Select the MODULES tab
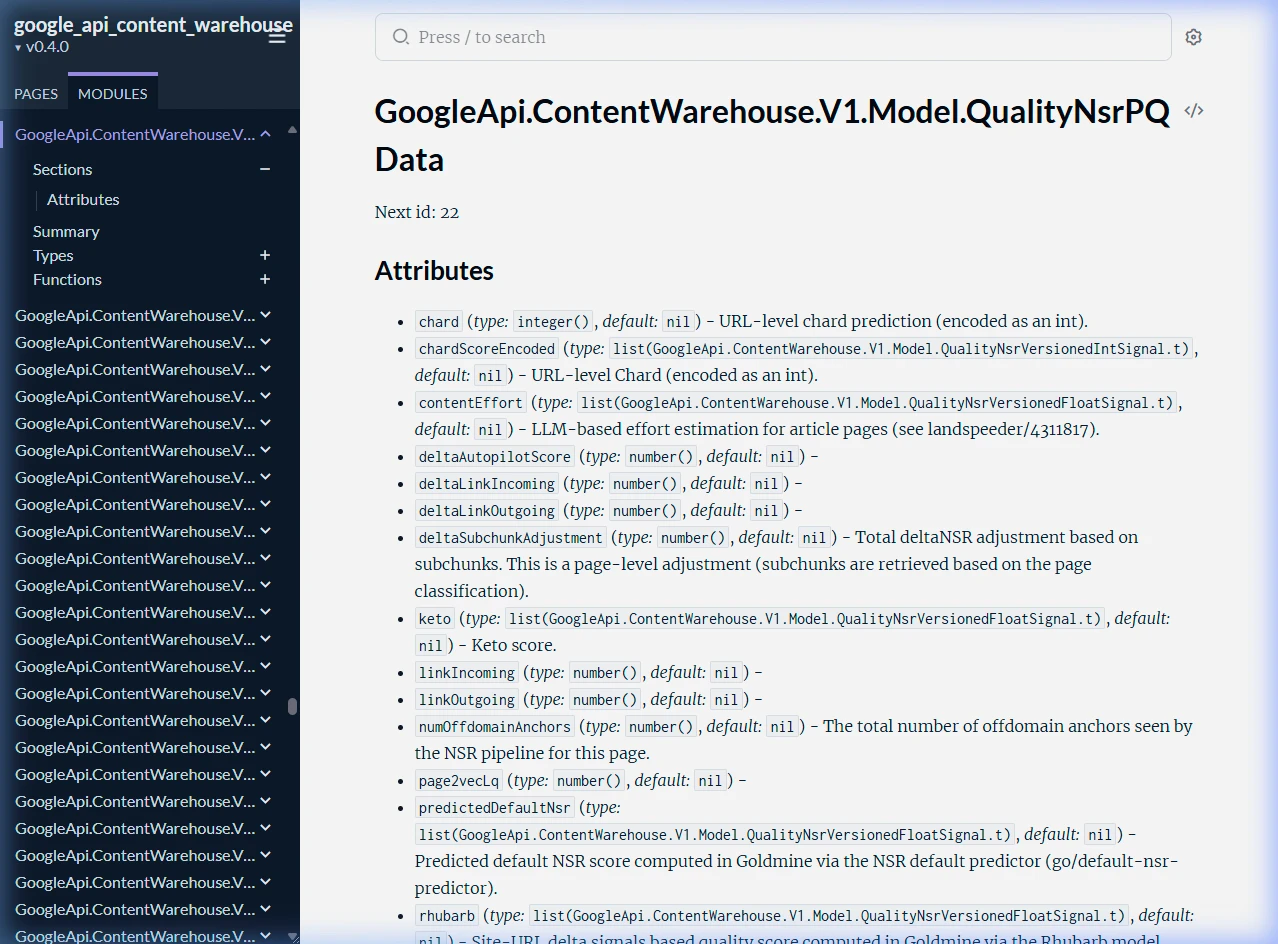This screenshot has height=944, width=1278. 113,93
